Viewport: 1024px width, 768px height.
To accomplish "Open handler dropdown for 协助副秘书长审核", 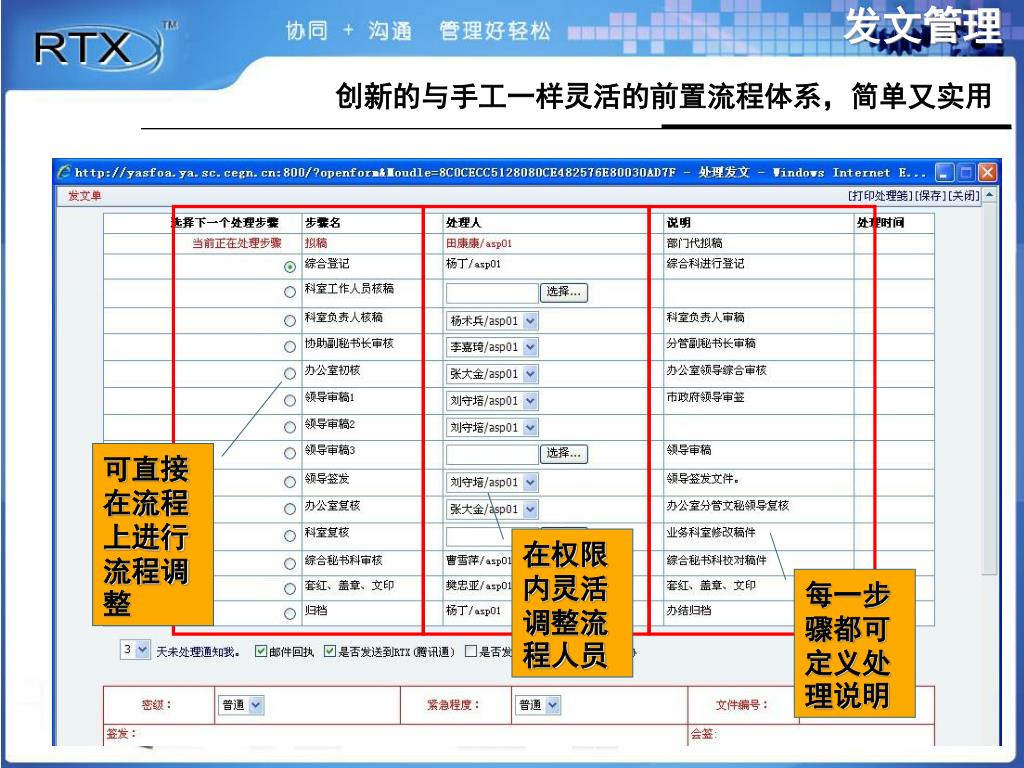I will coord(530,347).
